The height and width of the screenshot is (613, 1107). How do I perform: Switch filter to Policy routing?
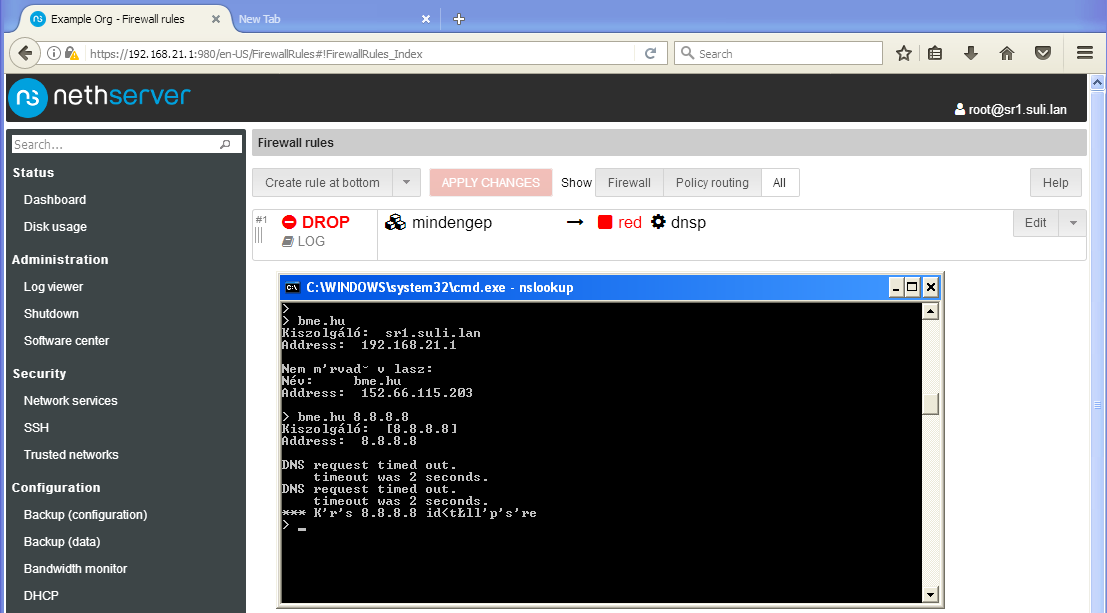712,183
